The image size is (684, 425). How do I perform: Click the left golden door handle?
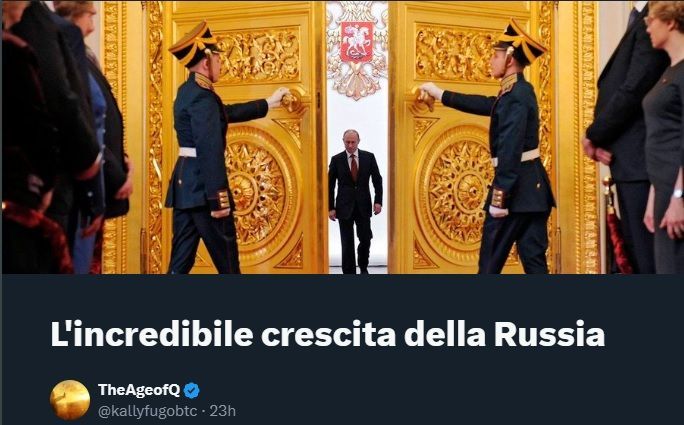coord(292,101)
